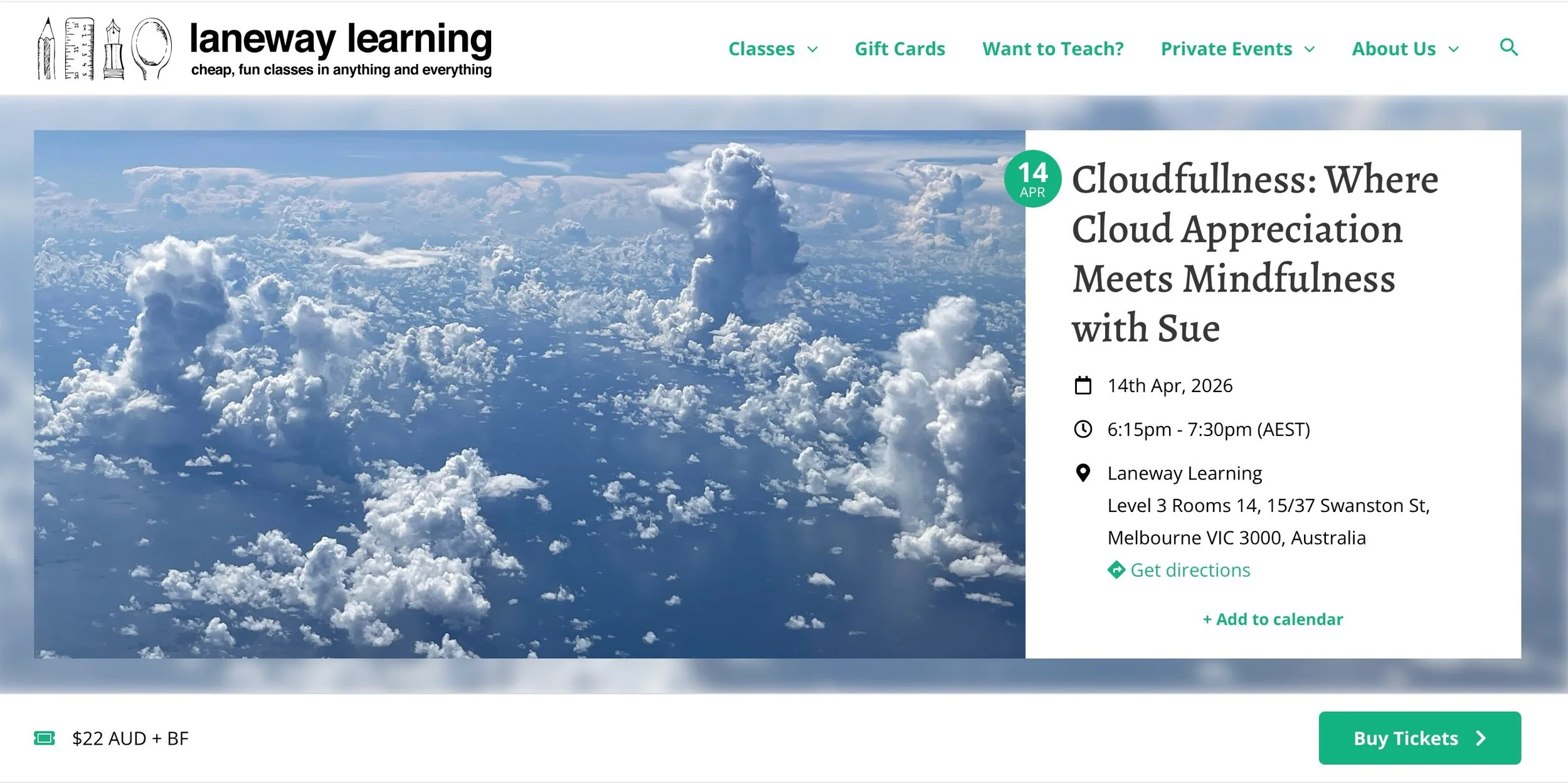Screen dimensions: 1568x783
Task: Expand the Classes dropdown chevron
Action: click(813, 50)
